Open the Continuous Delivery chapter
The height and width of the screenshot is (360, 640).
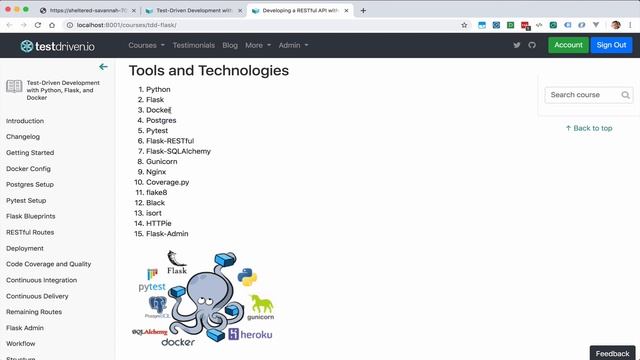pos(37,296)
